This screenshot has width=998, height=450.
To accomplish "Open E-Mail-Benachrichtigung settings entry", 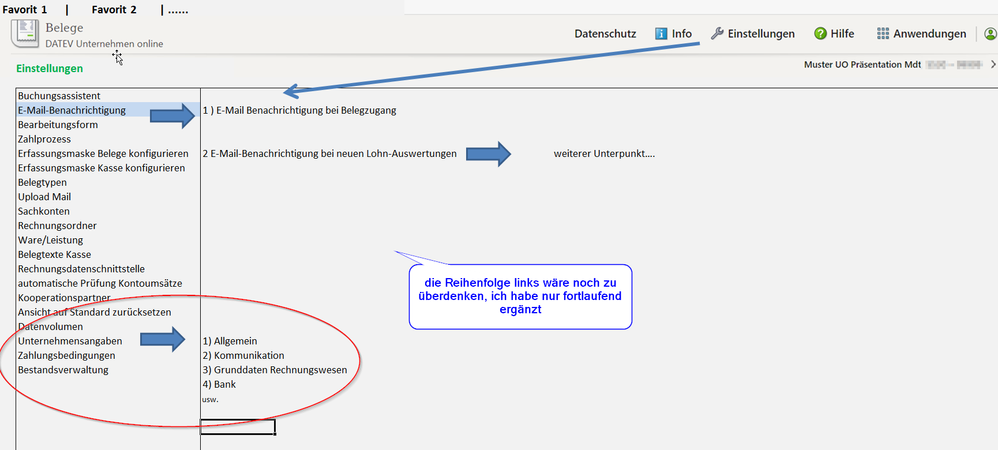I will [x=72, y=110].
